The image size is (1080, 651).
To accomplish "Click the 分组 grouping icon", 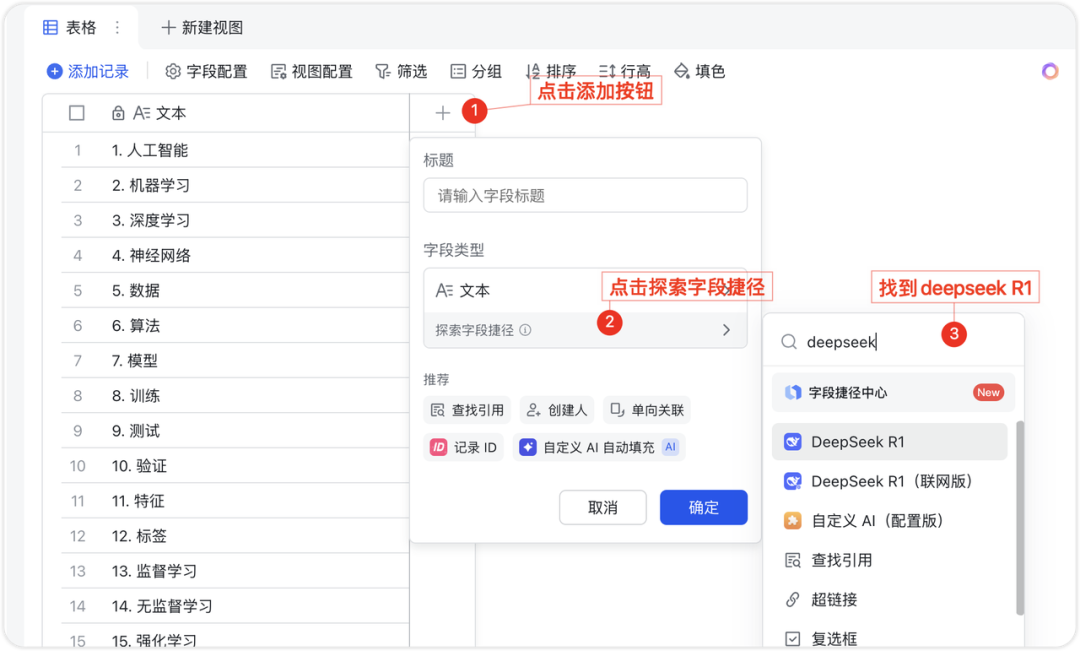I will [x=458, y=71].
